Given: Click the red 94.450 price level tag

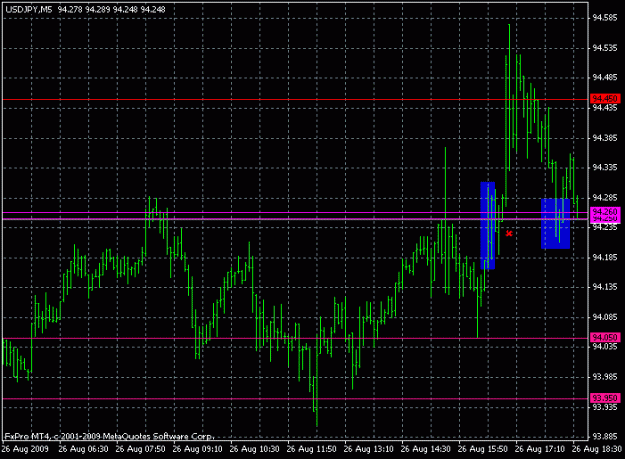Looking at the screenshot, I should (x=605, y=98).
